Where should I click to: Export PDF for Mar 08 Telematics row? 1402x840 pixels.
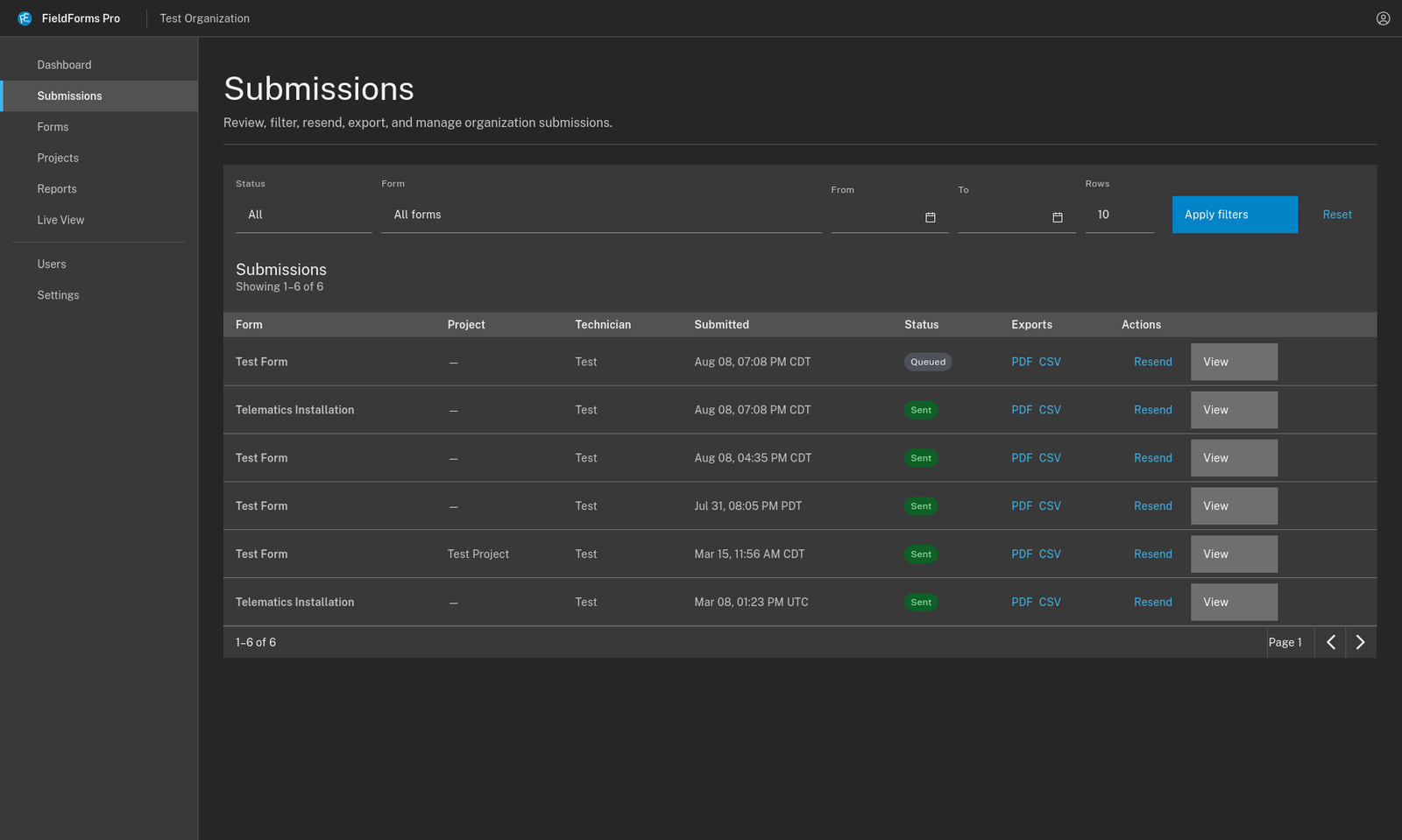[1022, 603]
